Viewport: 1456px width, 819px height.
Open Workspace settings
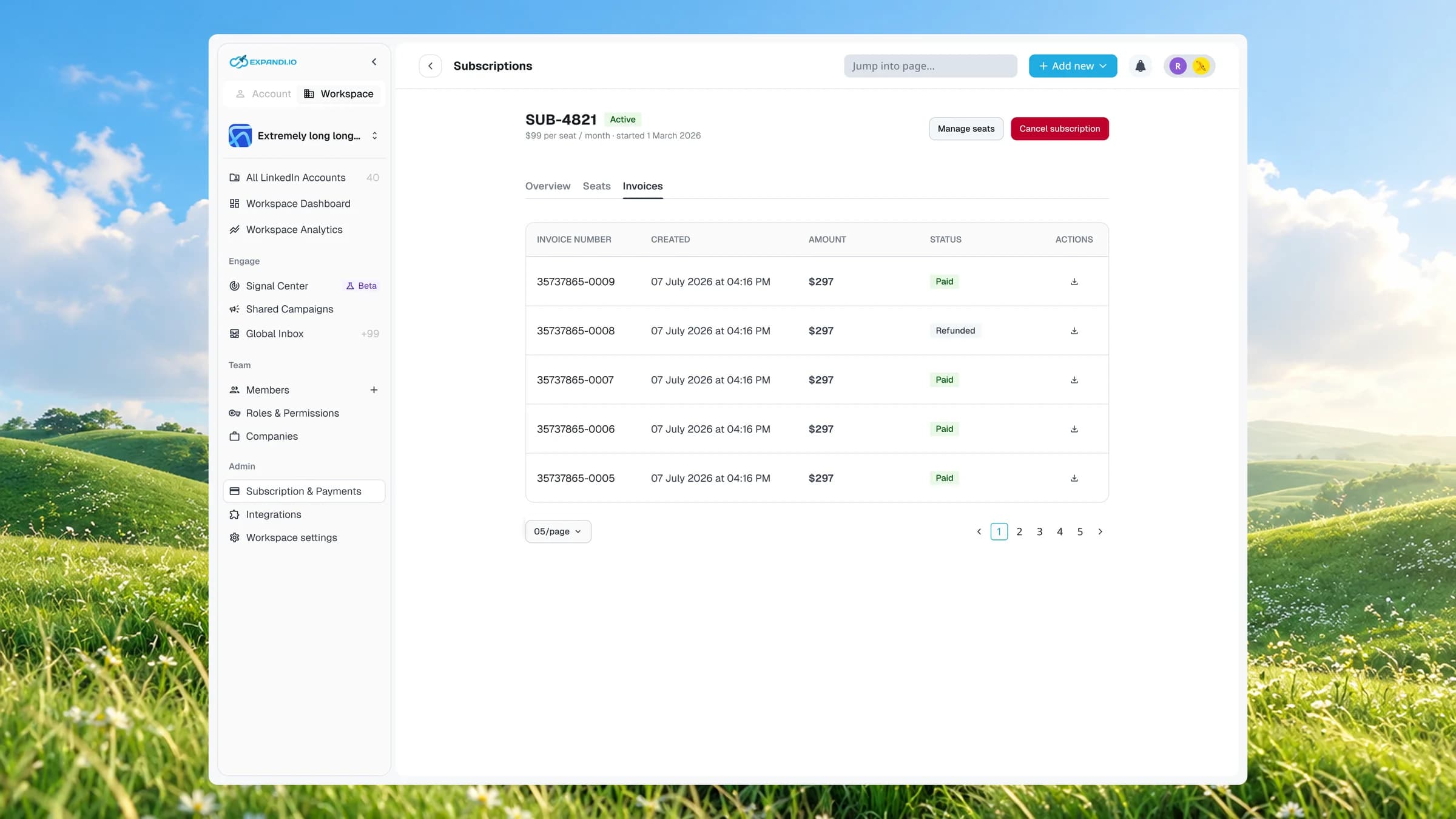pos(304,538)
